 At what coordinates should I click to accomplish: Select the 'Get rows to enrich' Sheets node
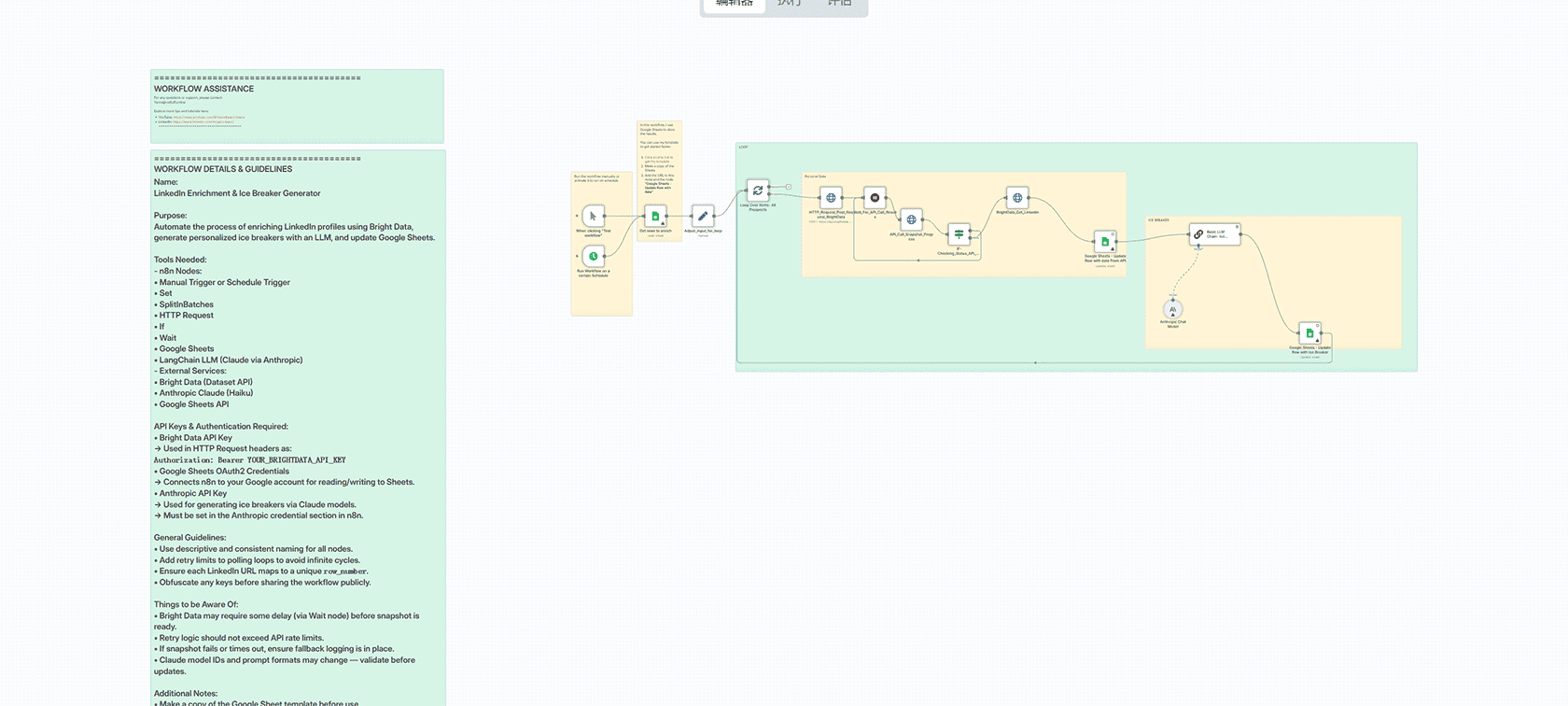click(x=655, y=216)
